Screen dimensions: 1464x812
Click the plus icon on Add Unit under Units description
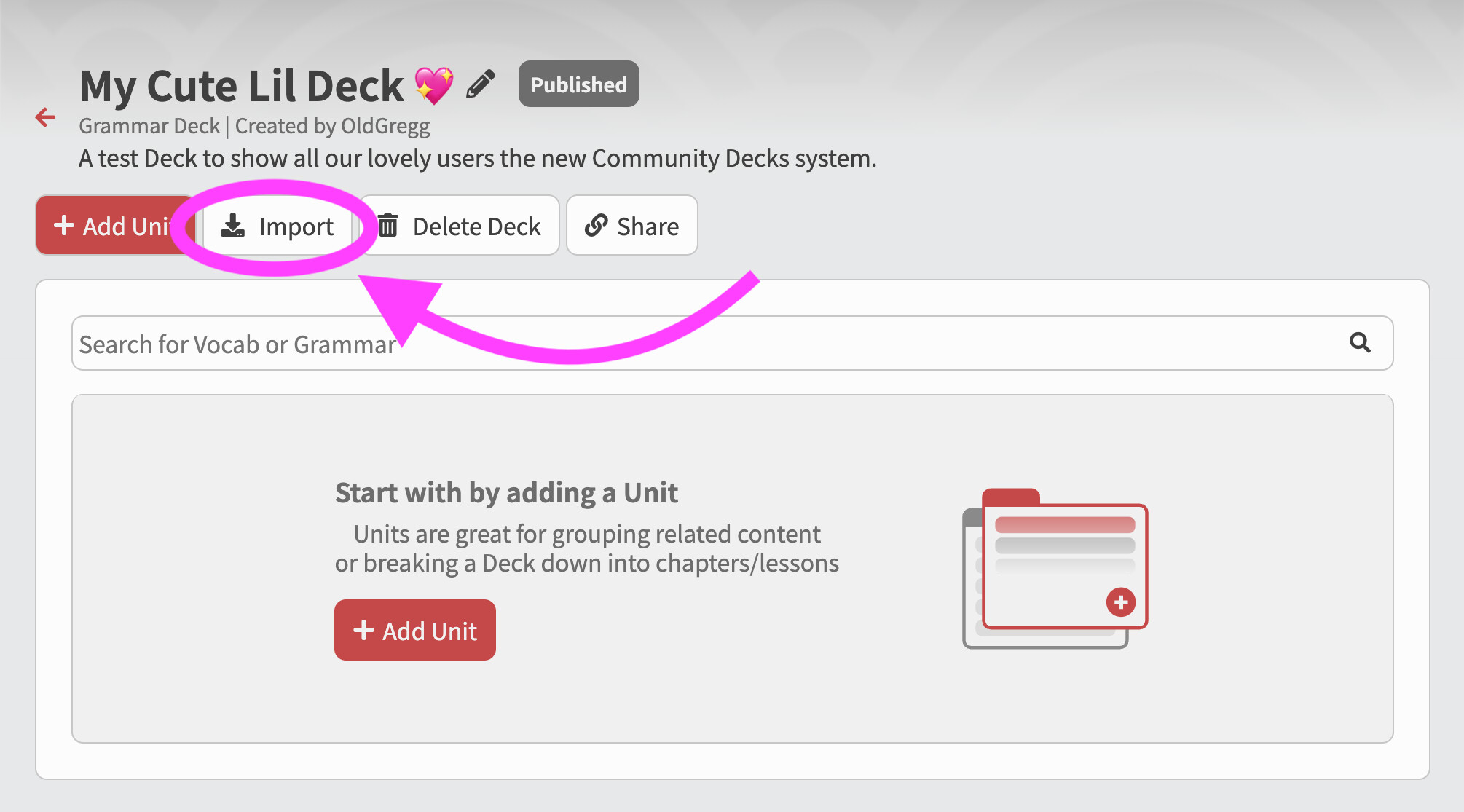coord(363,630)
